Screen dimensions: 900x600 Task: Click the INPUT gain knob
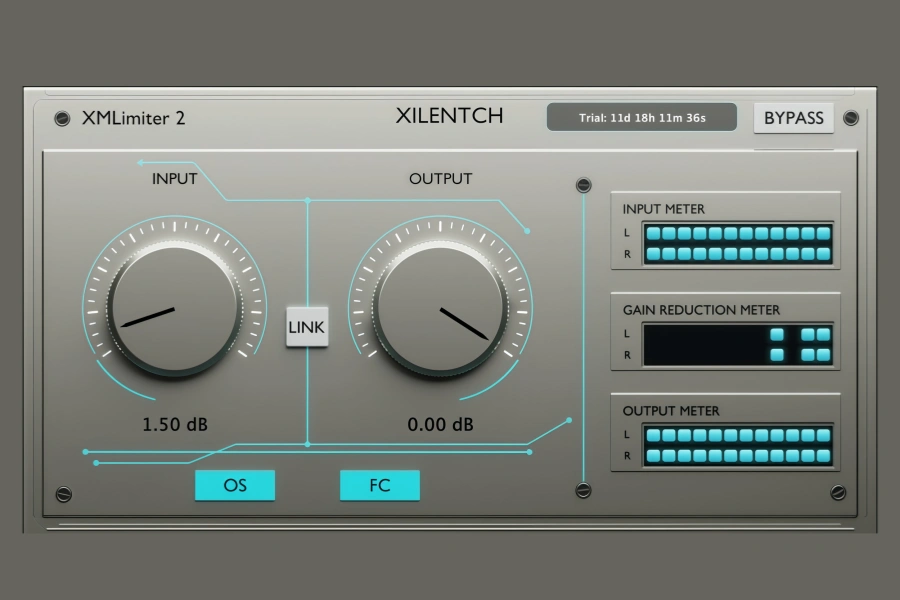pyautogui.click(x=174, y=309)
